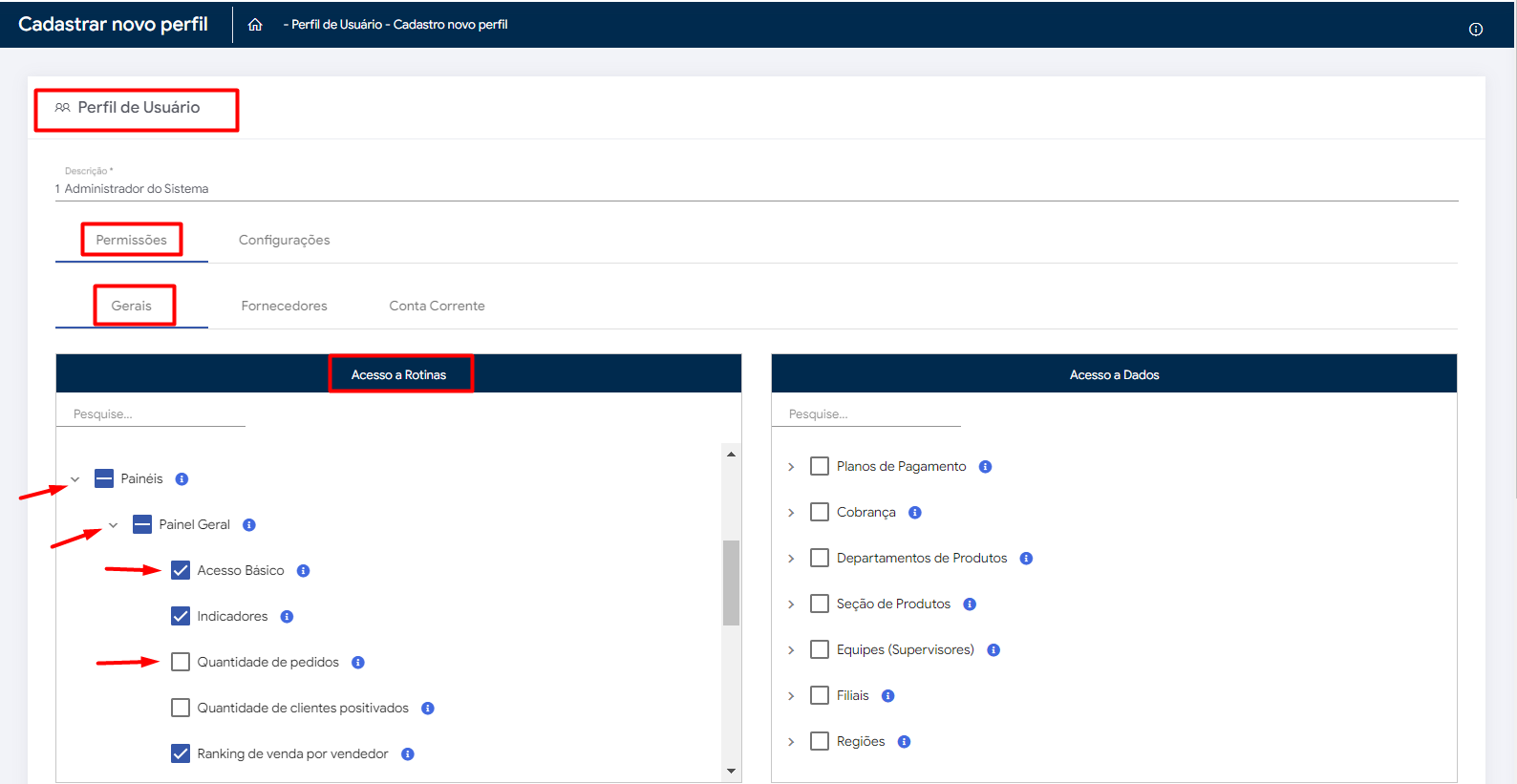Open the Fornecedores sub-tab
Image resolution: width=1517 pixels, height=784 pixels.
click(284, 306)
